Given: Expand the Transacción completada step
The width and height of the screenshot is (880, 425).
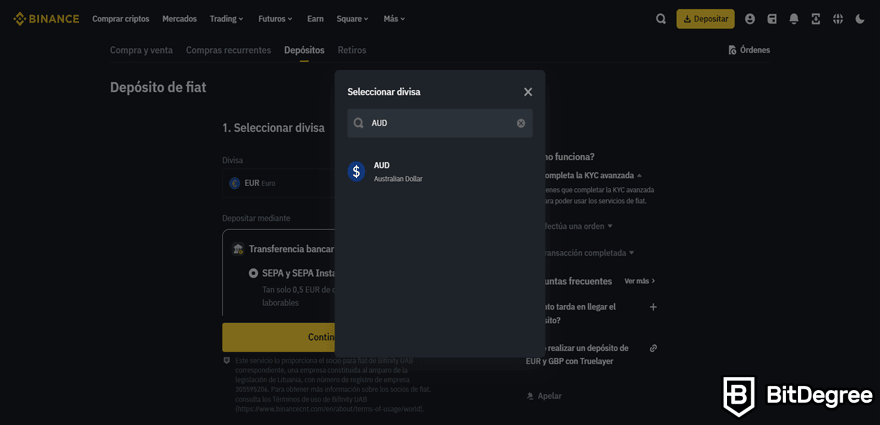Looking at the screenshot, I should point(631,253).
